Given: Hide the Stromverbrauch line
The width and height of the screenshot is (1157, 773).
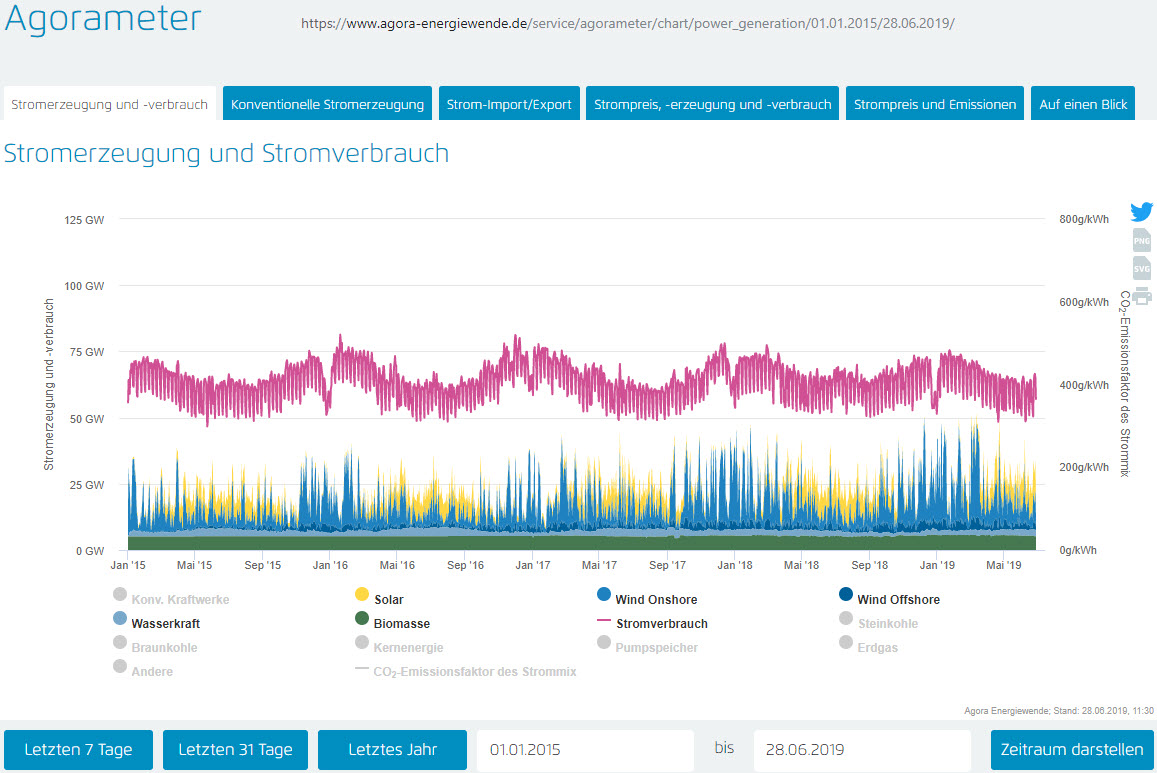Looking at the screenshot, I should tap(662, 623).
